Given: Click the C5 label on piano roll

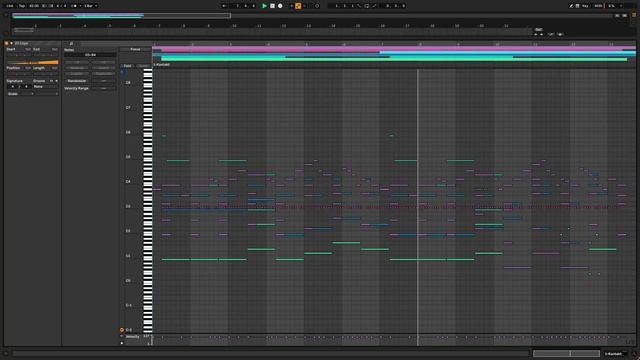Looking at the screenshot, I should pos(128,157).
